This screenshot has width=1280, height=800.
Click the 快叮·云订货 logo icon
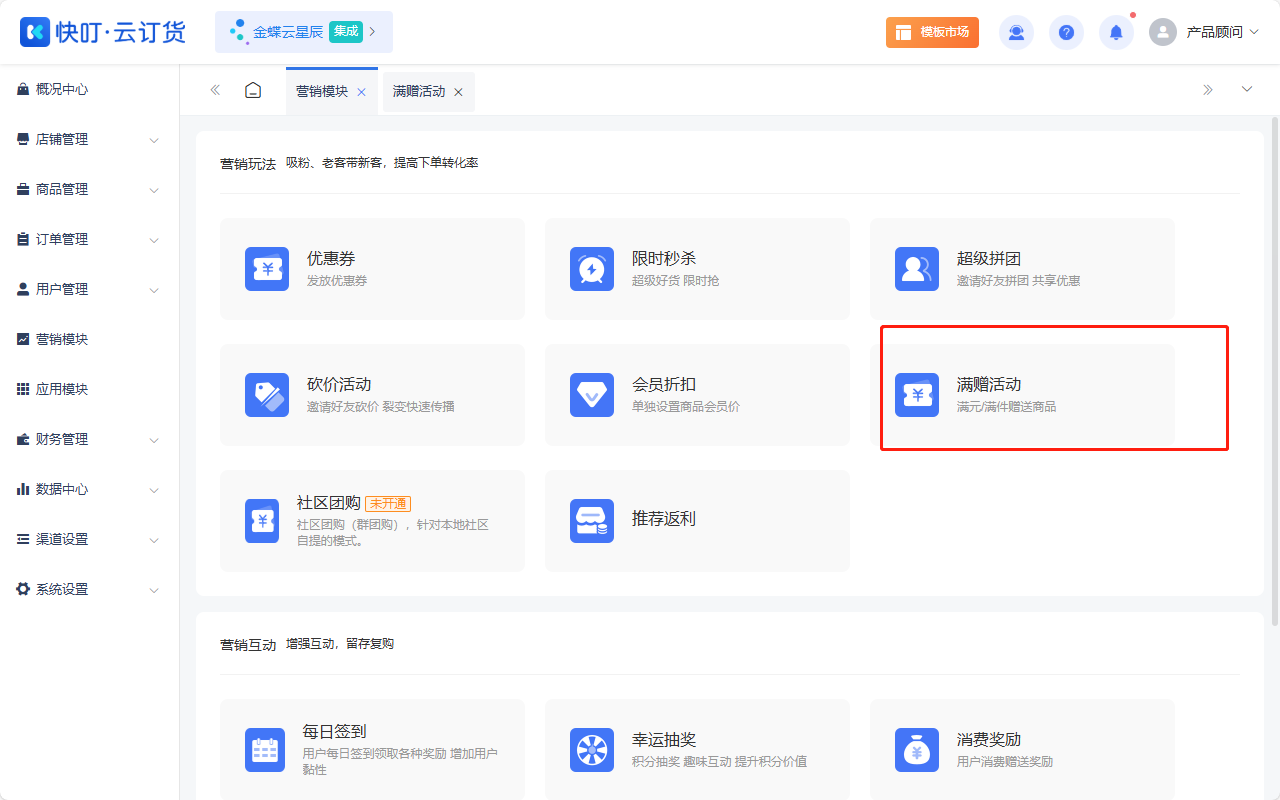(x=35, y=32)
